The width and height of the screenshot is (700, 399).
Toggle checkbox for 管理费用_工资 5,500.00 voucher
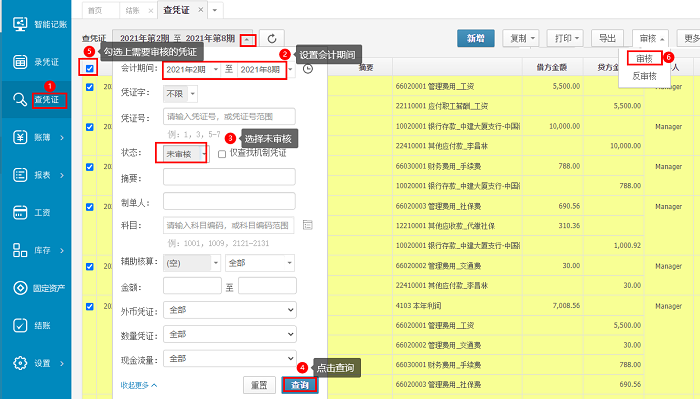tap(90, 87)
